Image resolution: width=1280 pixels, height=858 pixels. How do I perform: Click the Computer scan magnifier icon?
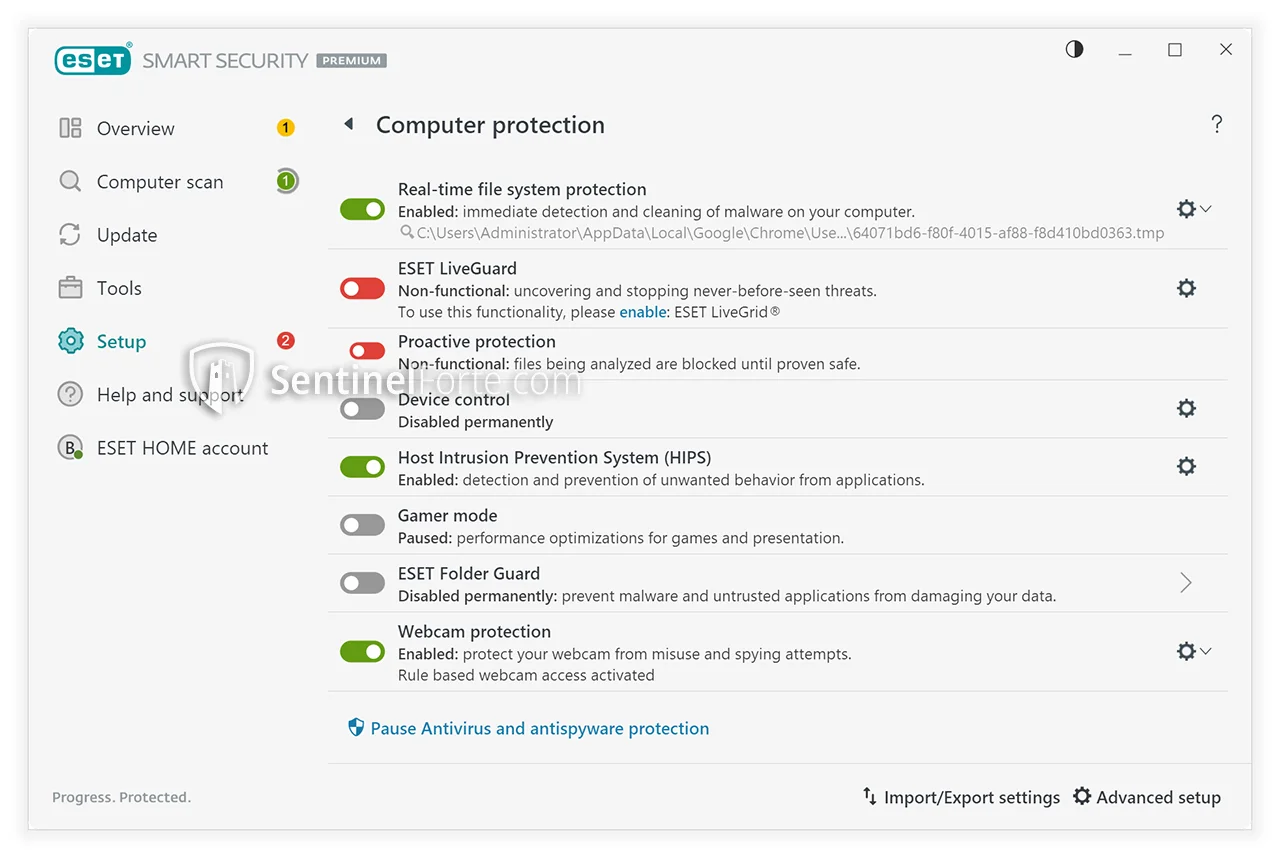pyautogui.click(x=70, y=182)
